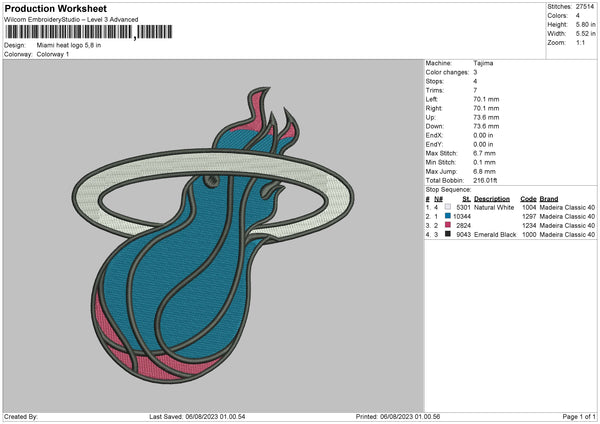Click the Natural White color swatch
Screen dimensions: 600x424
click(447, 208)
